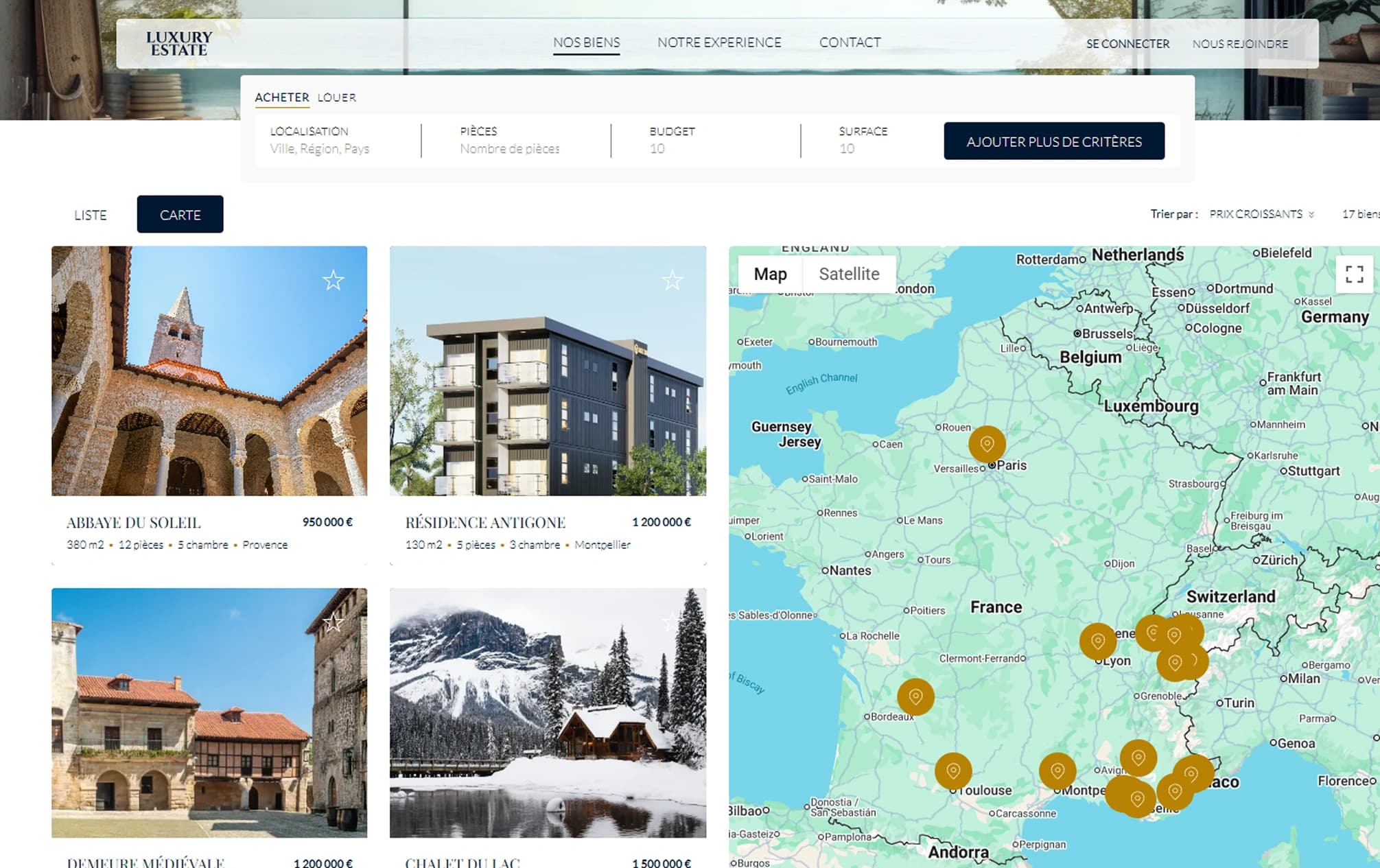The image size is (1380, 868).
Task: Click the marker near Bordeaux
Action: coord(915,696)
